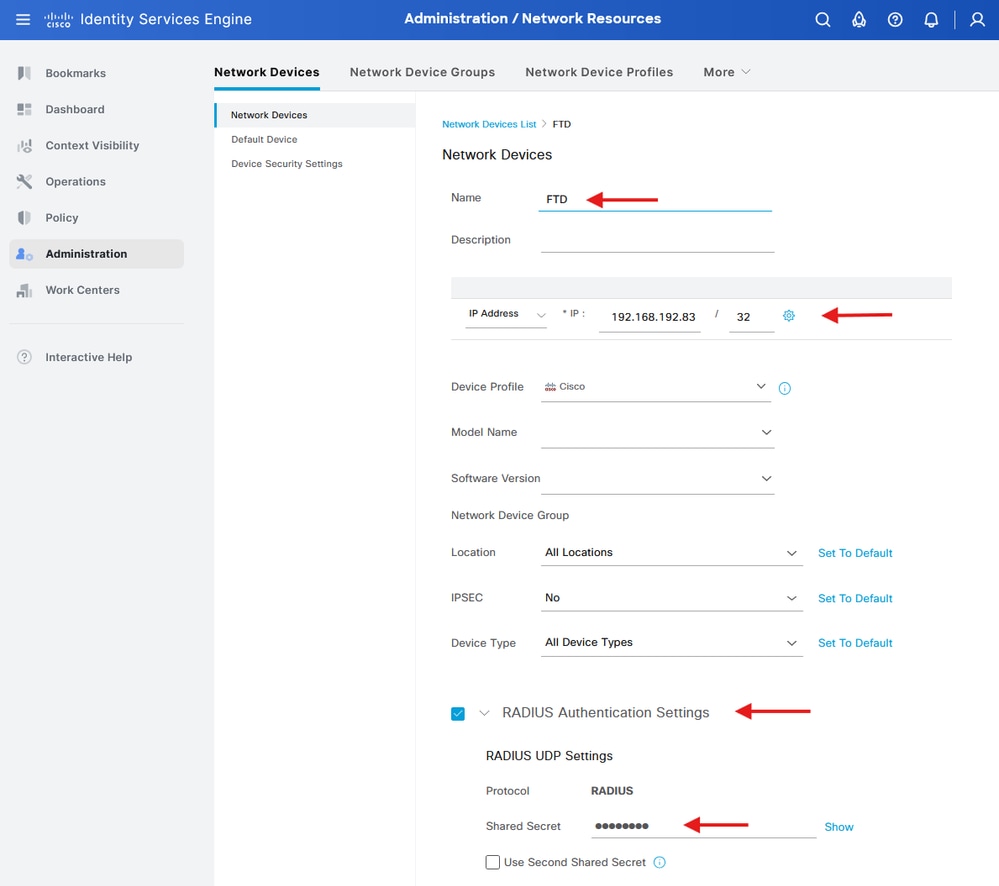Click the Shared Secret password field
This screenshot has height=886, width=999.
703,826
